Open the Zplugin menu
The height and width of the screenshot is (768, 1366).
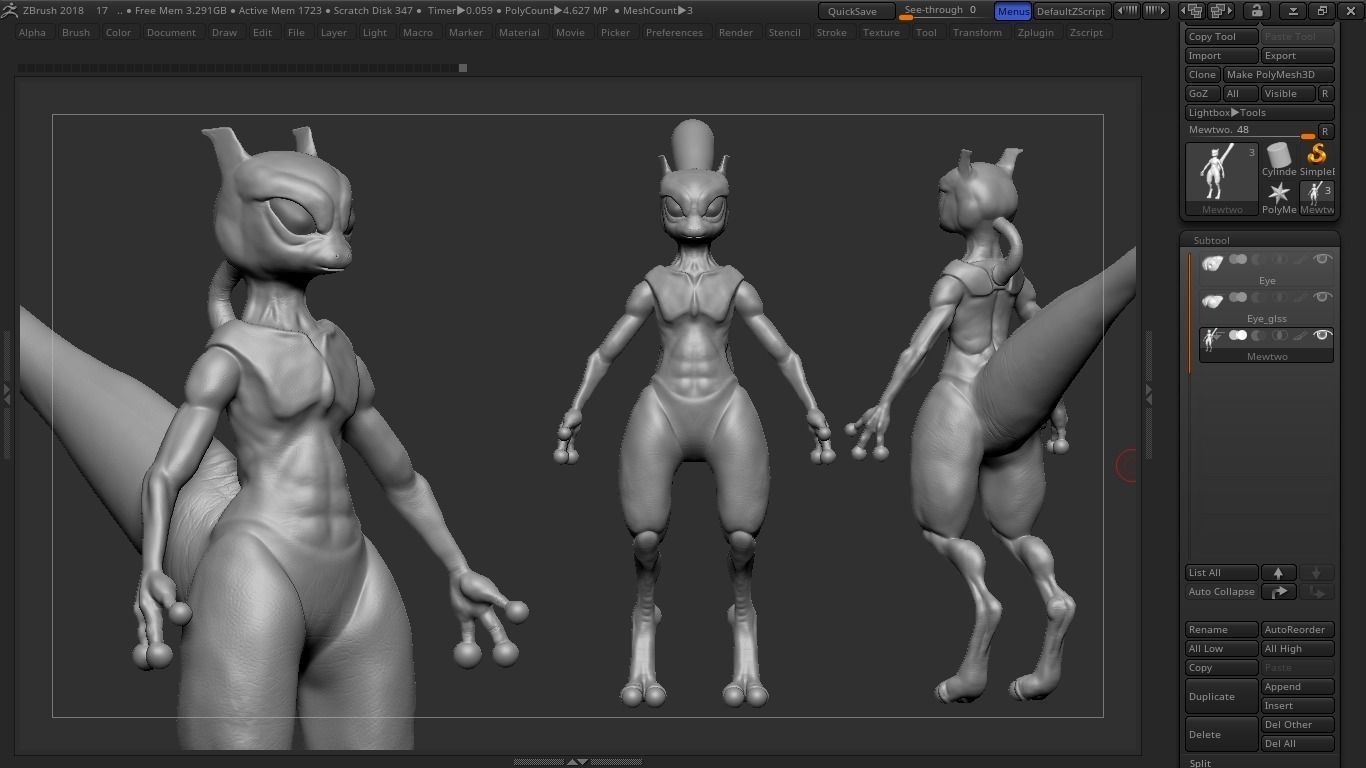coord(1035,32)
